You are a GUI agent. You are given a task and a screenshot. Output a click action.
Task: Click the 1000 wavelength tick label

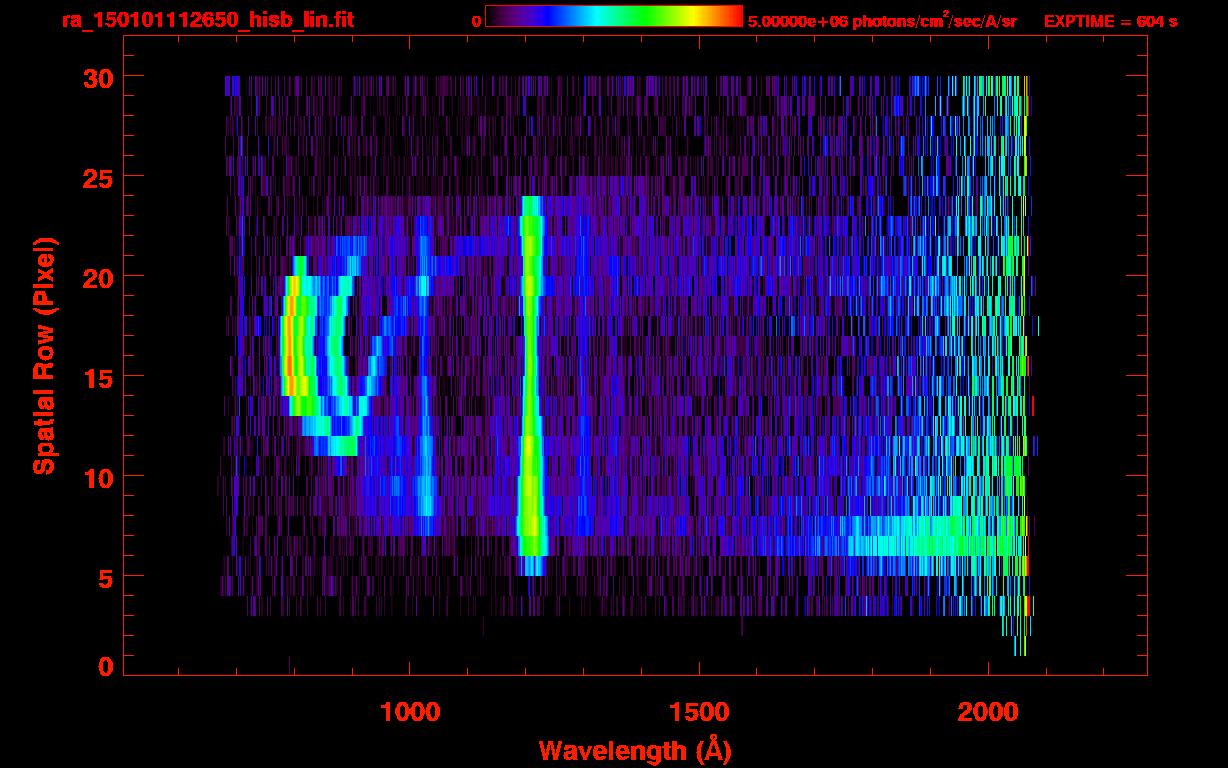tap(410, 711)
